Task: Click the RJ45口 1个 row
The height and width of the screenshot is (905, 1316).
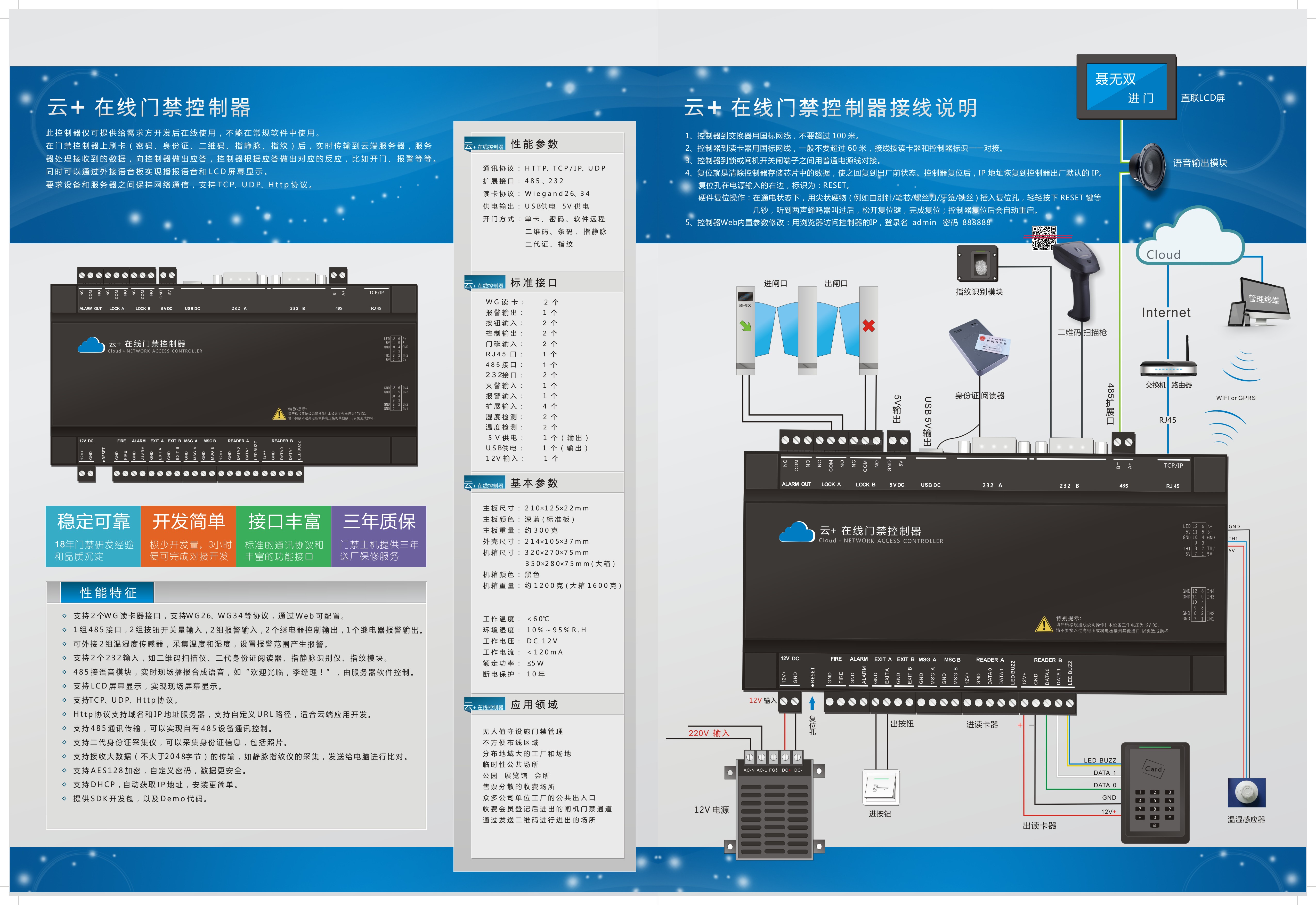Action: tap(521, 354)
